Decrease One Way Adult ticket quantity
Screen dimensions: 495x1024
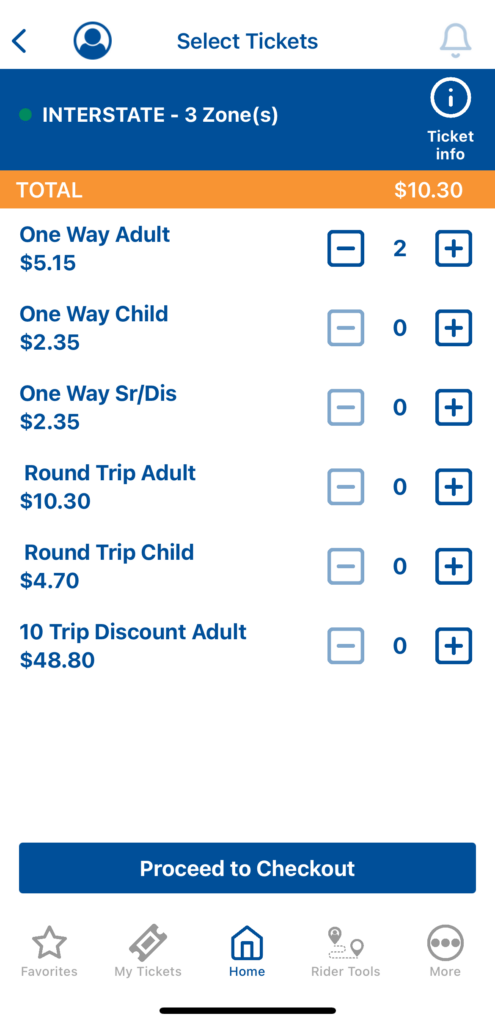(345, 248)
